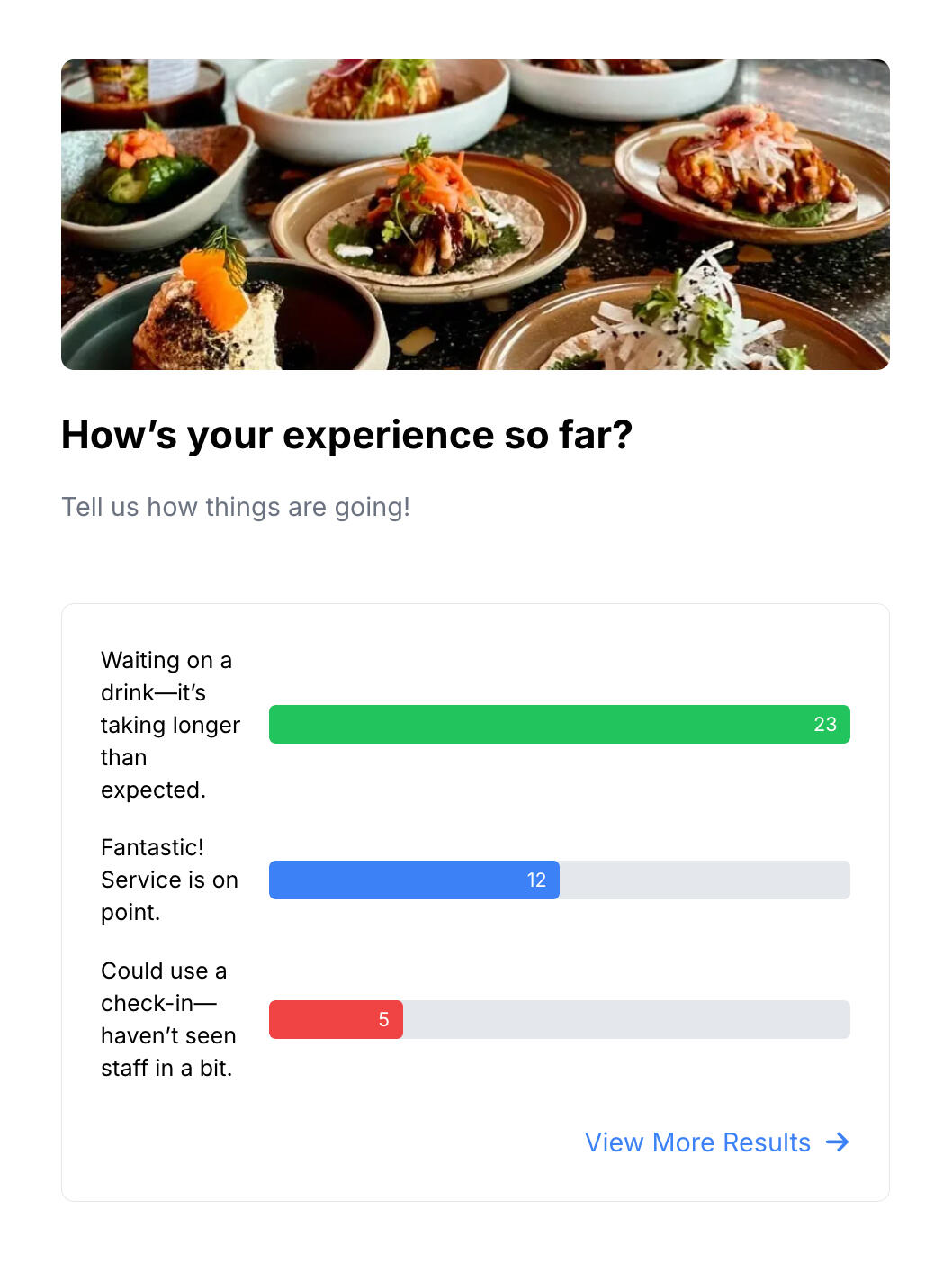Click the vote count 12 on the blue bar
This screenshot has height=1273, width=952.
536,880
